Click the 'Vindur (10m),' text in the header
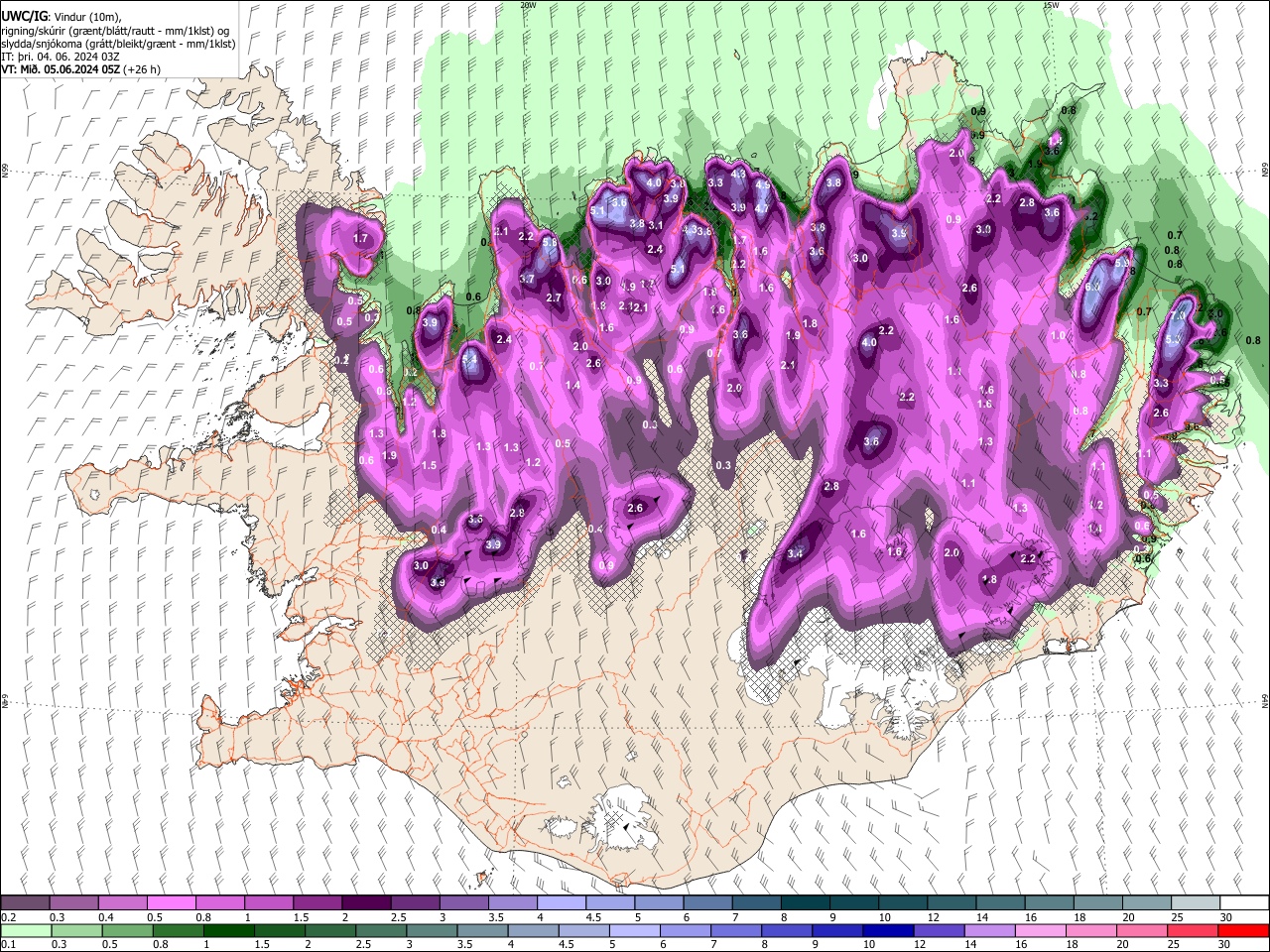Image resolution: width=1270 pixels, height=952 pixels. 86,17
